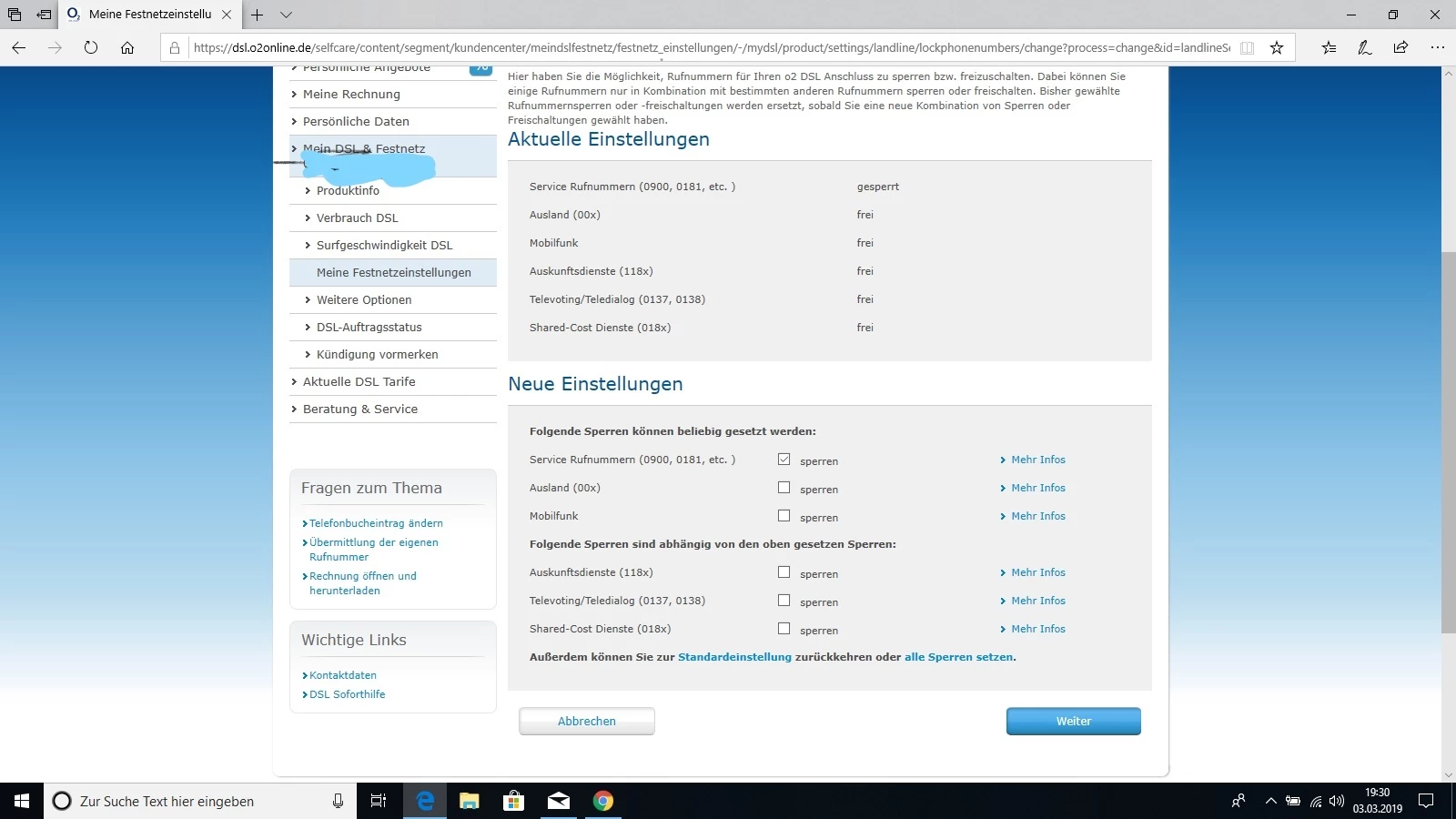Check the Mobilfunk sperren checkbox
The width and height of the screenshot is (1456, 819).
(x=784, y=516)
